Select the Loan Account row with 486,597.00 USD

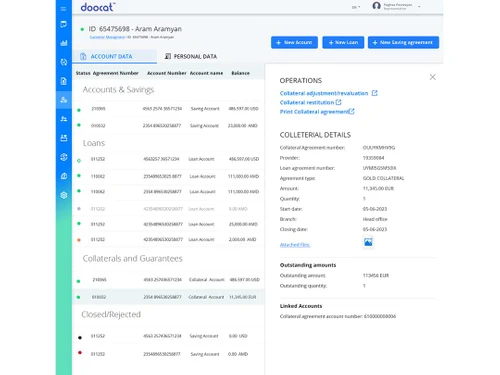[168, 159]
